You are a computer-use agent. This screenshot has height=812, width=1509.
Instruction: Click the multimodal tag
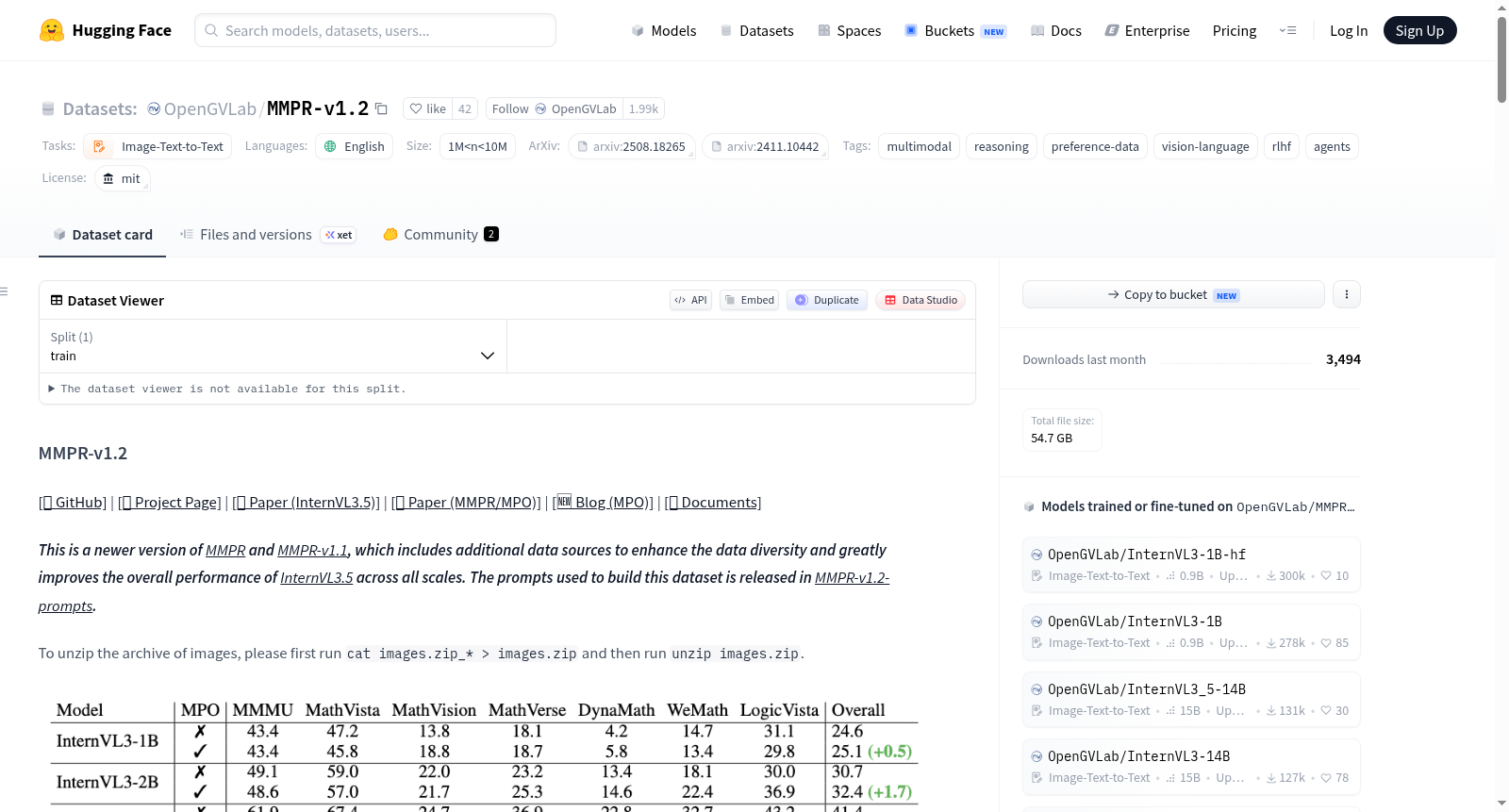919,146
